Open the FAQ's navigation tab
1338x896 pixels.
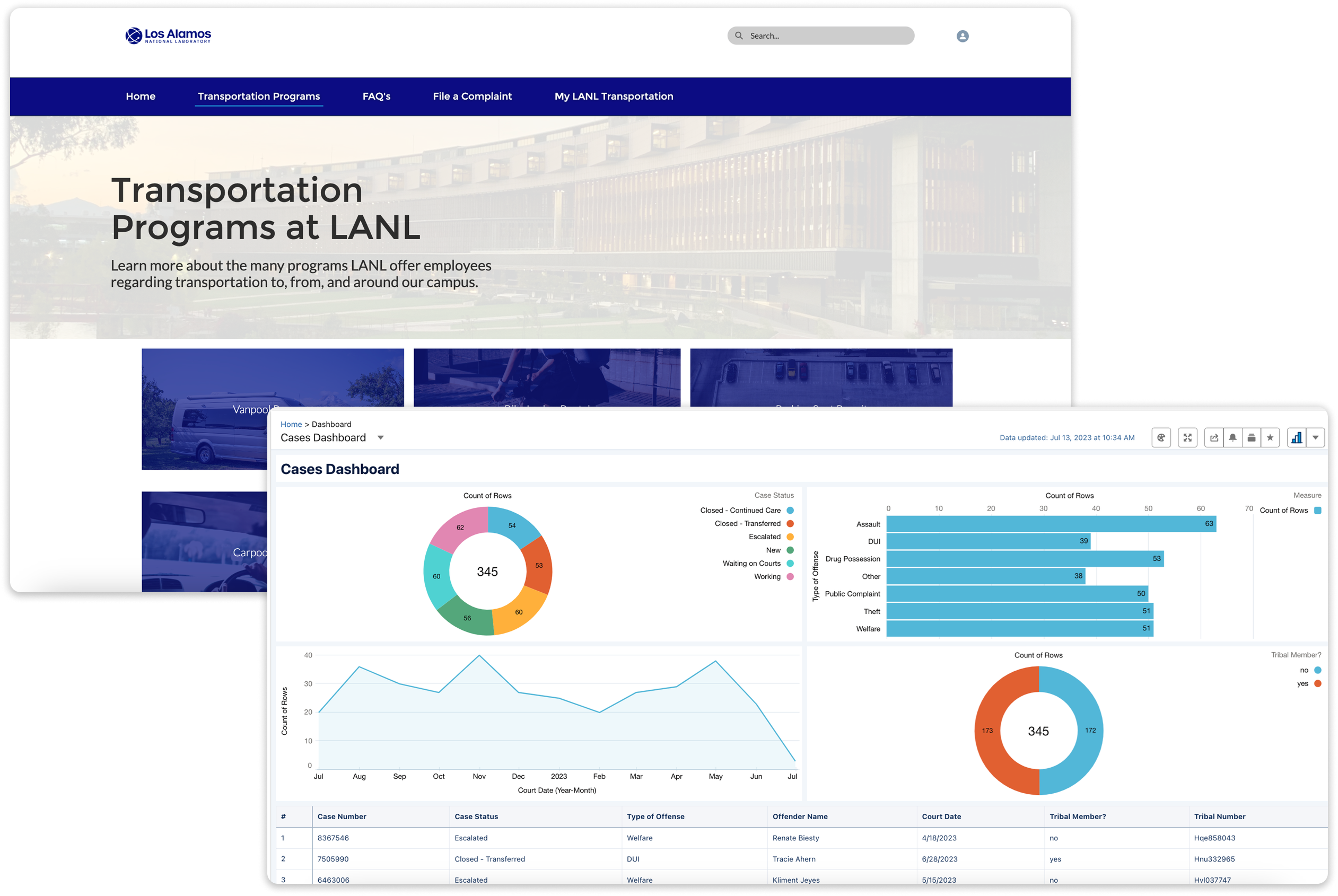click(376, 96)
